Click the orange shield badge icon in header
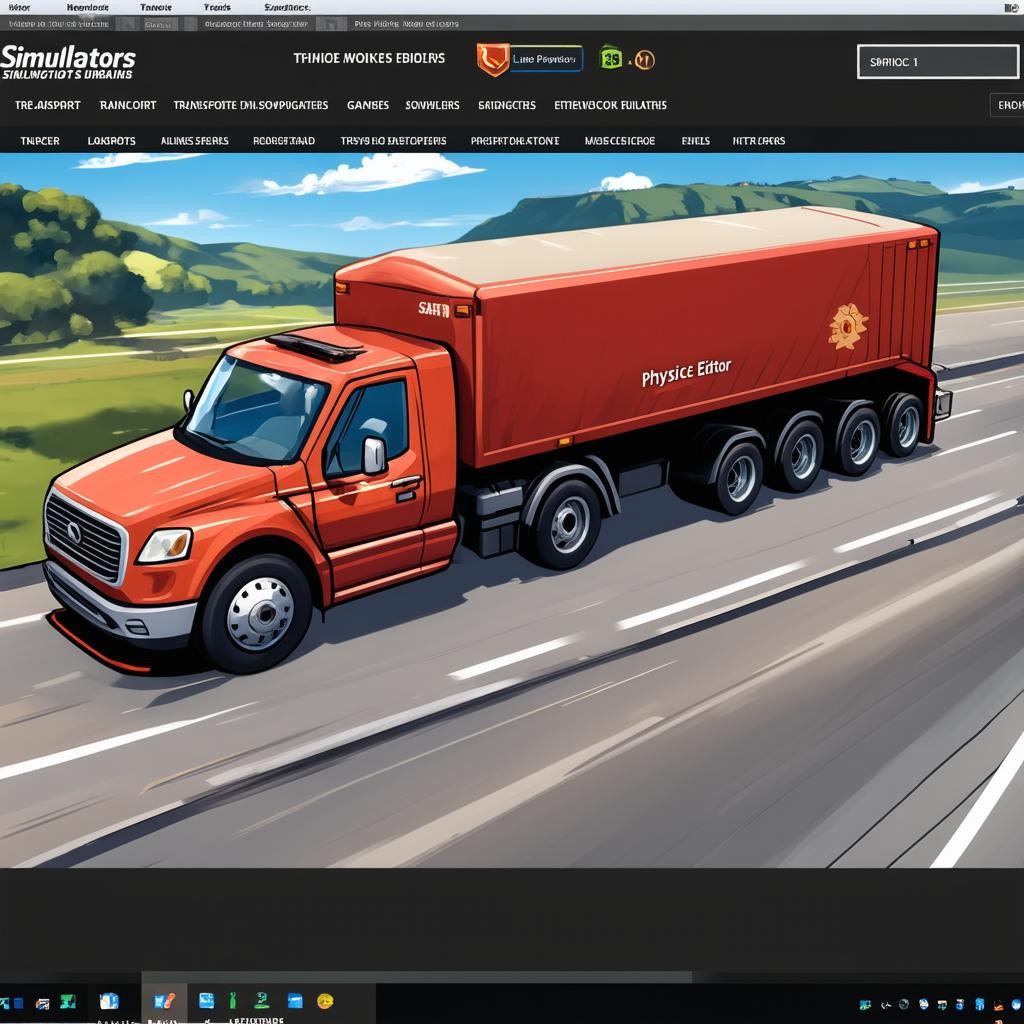The image size is (1024, 1024). pyautogui.click(x=492, y=60)
